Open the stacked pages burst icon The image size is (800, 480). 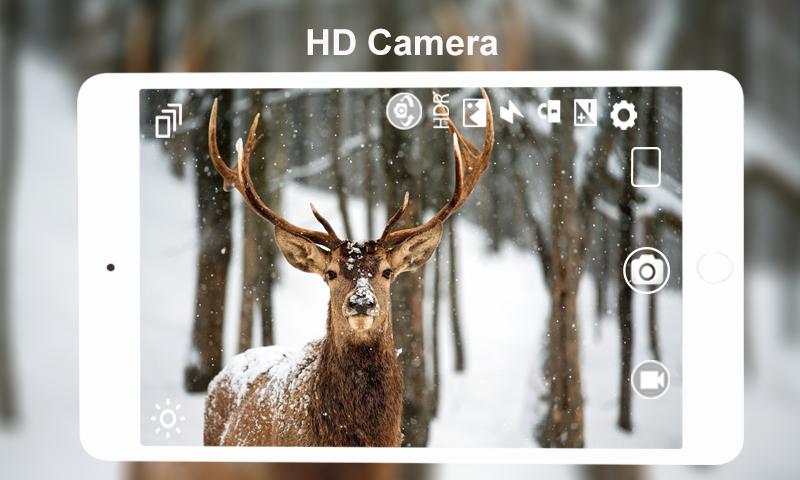coord(168,121)
